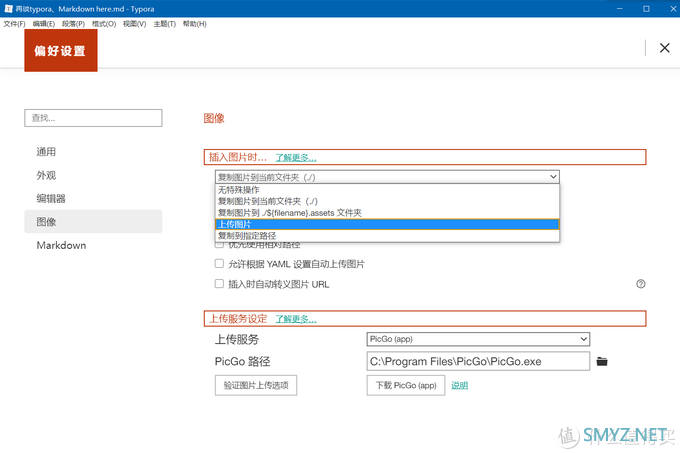Open the 主题(T) menu
The width and height of the screenshot is (680, 454).
click(x=165, y=24)
